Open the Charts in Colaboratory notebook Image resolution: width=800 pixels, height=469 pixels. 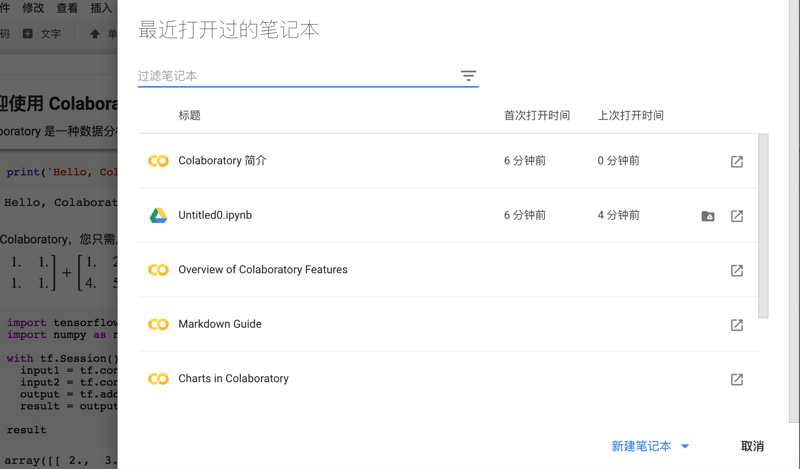pos(233,379)
